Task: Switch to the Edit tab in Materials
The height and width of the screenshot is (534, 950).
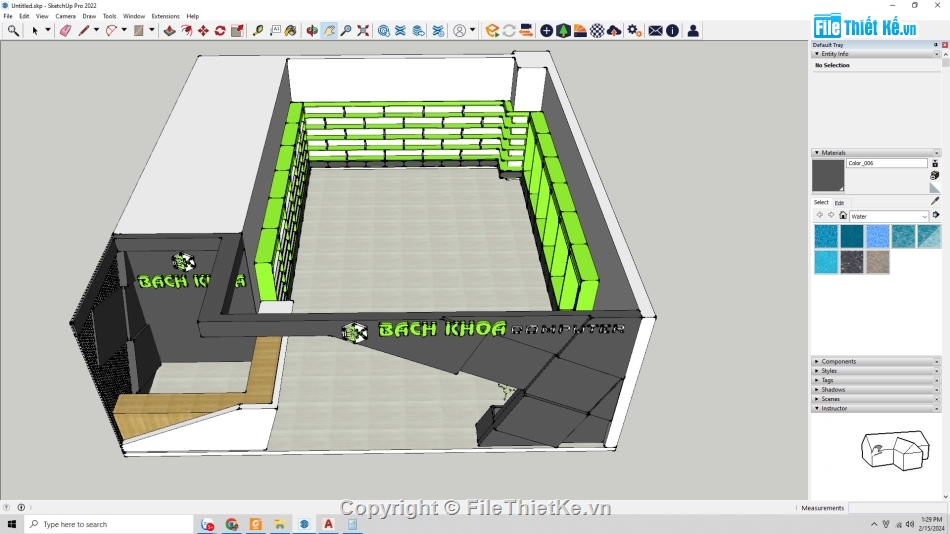Action: [x=839, y=203]
